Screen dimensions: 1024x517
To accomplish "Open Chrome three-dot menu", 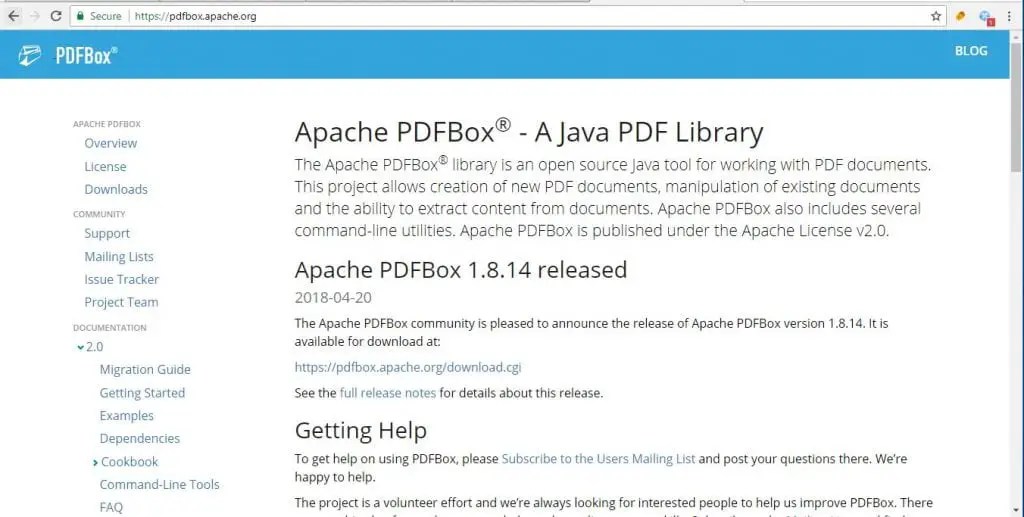I will click(x=1010, y=16).
